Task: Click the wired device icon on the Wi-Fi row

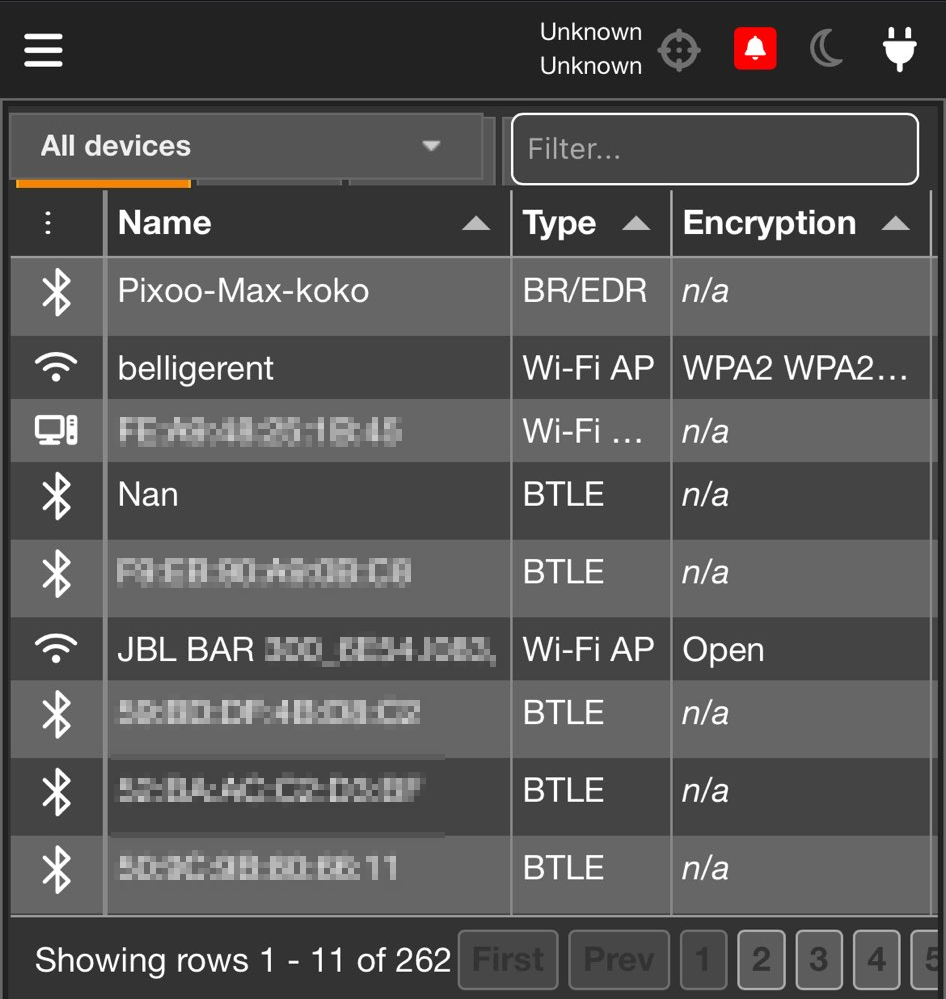Action: coord(56,430)
